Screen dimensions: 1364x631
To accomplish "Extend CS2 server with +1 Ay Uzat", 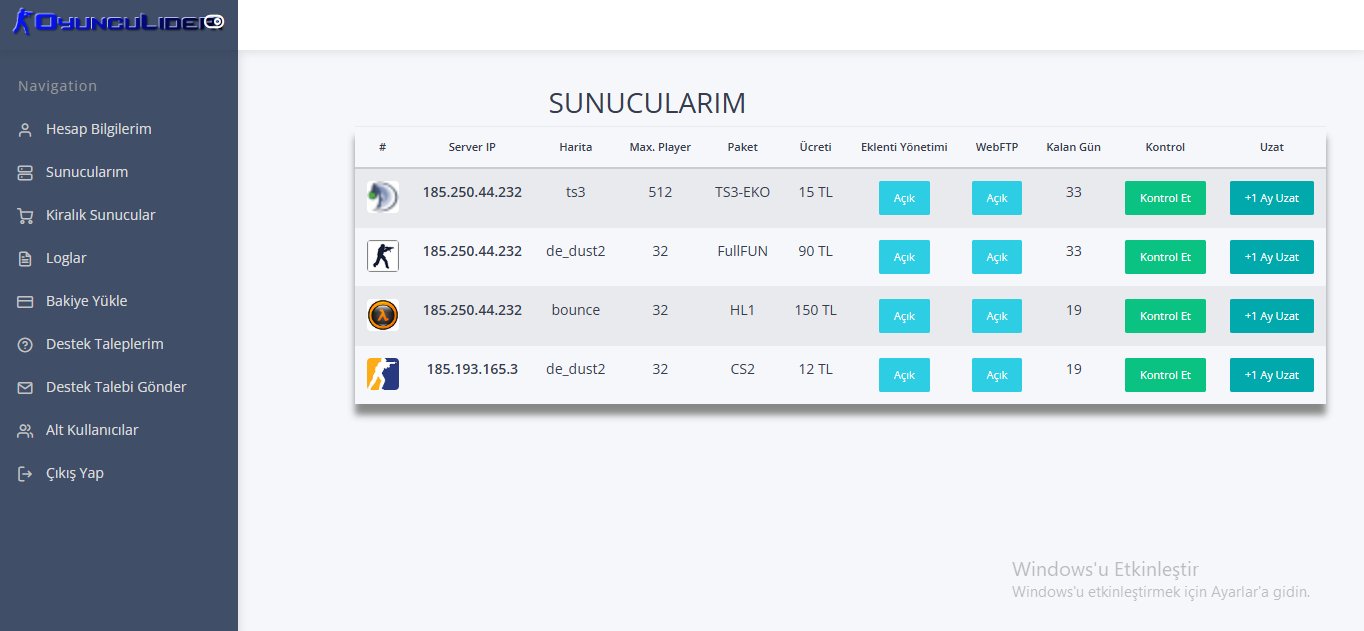I will (1272, 375).
